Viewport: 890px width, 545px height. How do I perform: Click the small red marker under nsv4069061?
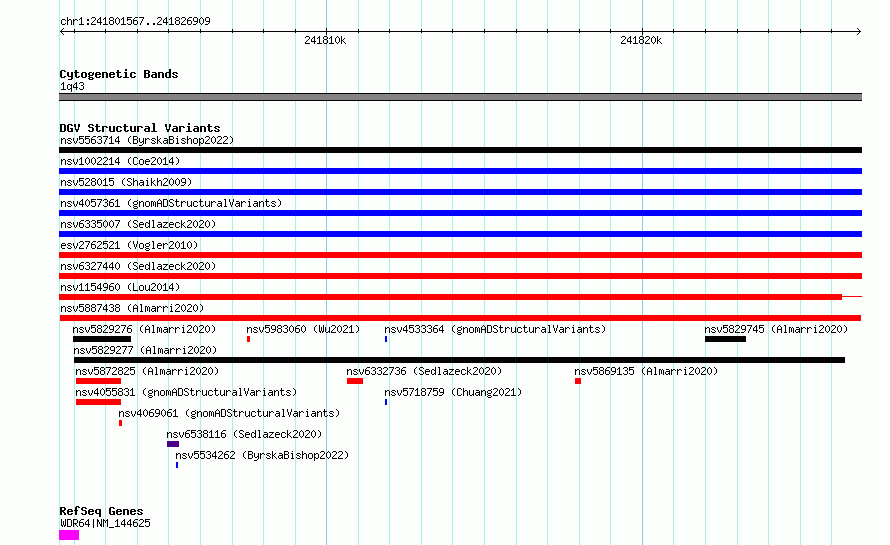point(120,423)
